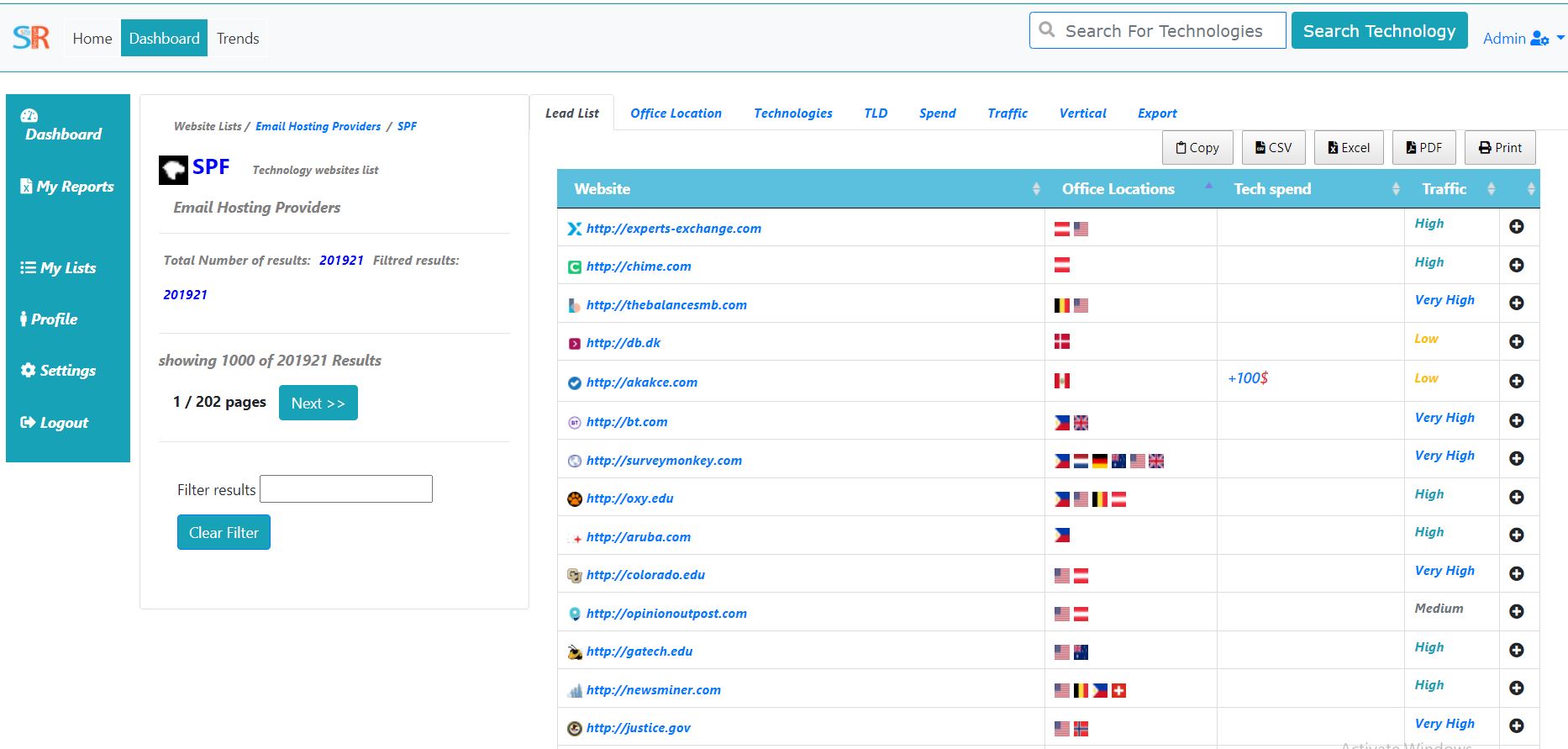1568x749 pixels.
Task: Open the newsminer.com website link
Action: 654,690
